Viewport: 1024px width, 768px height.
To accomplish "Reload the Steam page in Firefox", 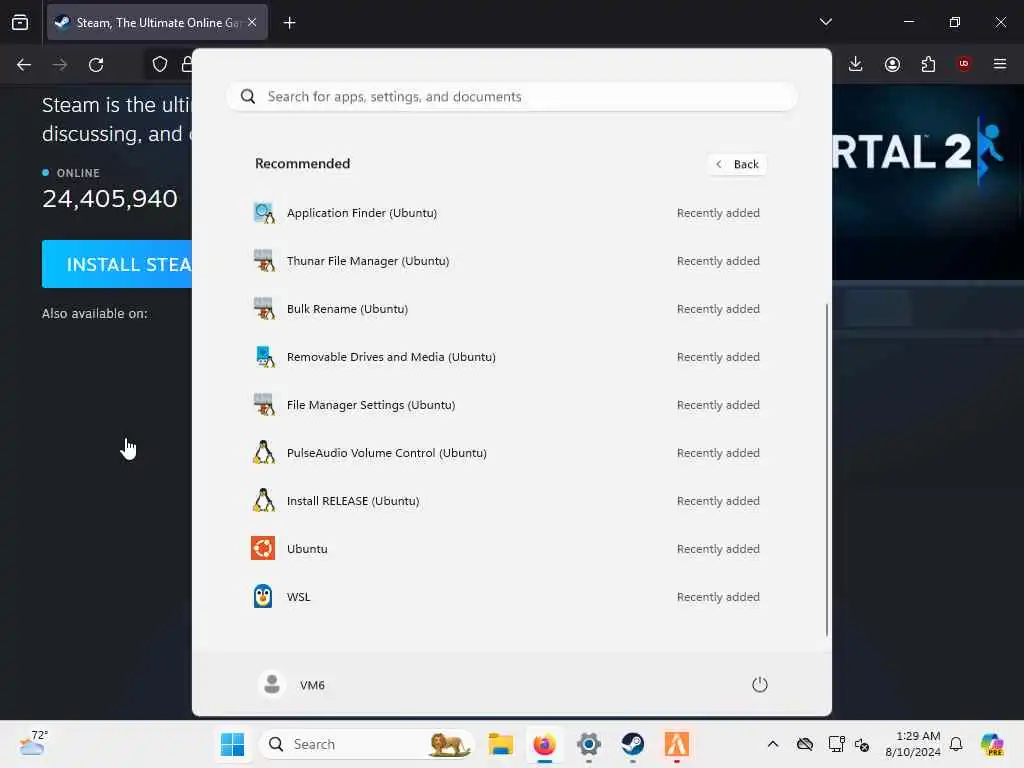I will tap(96, 65).
